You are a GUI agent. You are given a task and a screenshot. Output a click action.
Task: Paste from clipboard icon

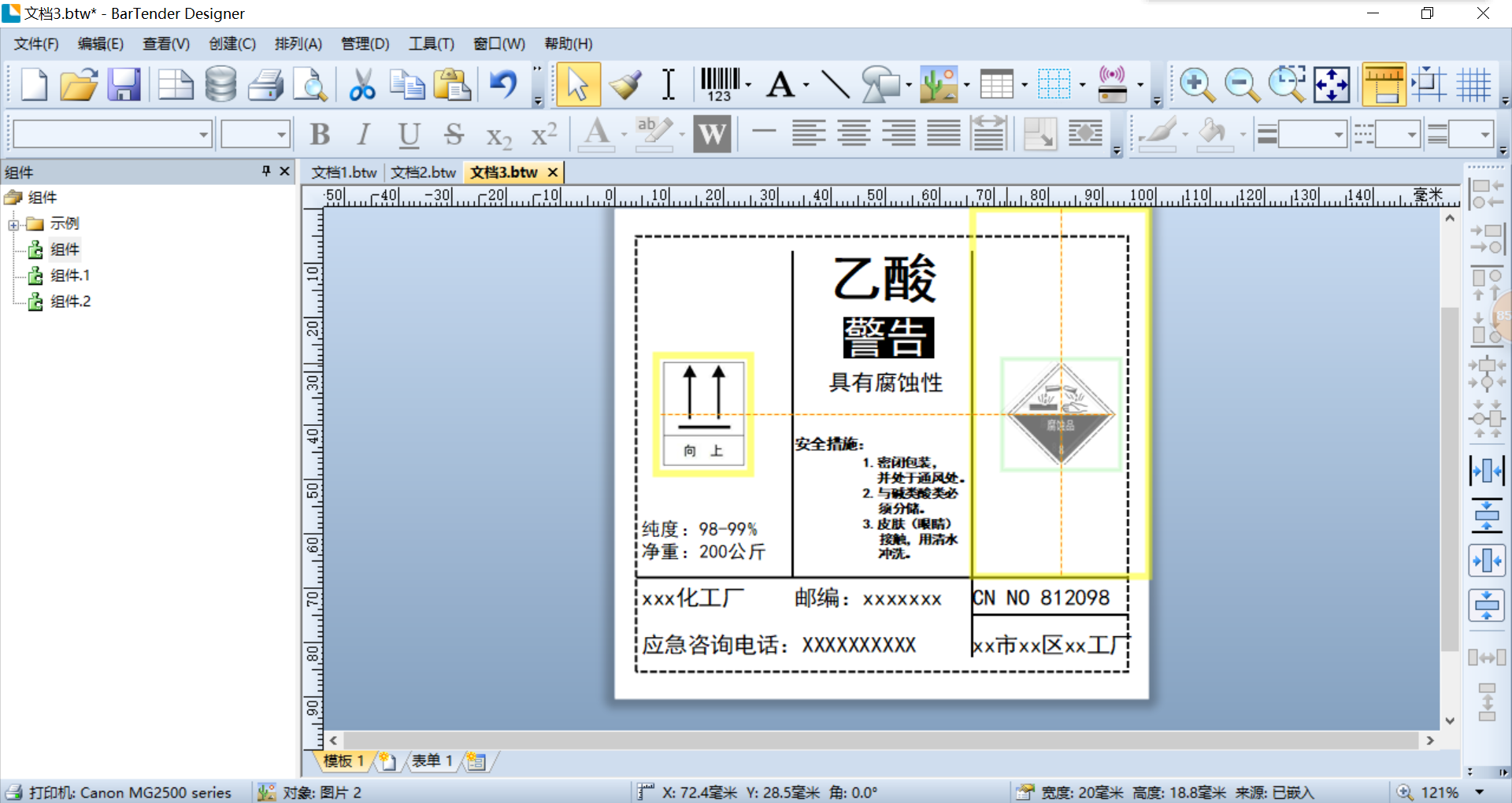point(452,84)
